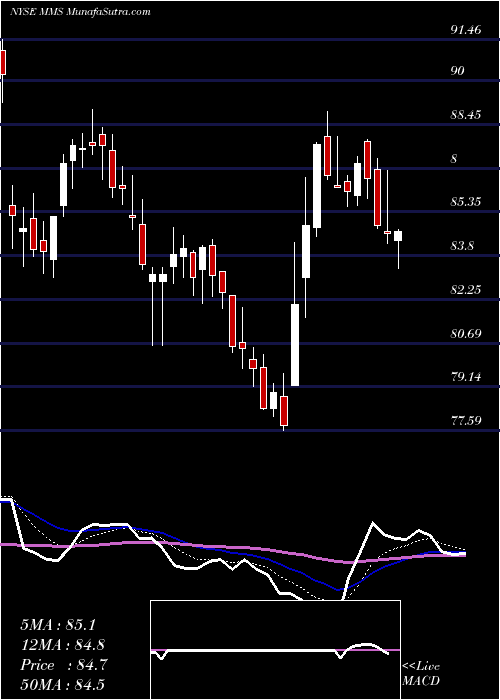
Task: Click the 88.45 price axis label
Action: [x=466, y=115]
